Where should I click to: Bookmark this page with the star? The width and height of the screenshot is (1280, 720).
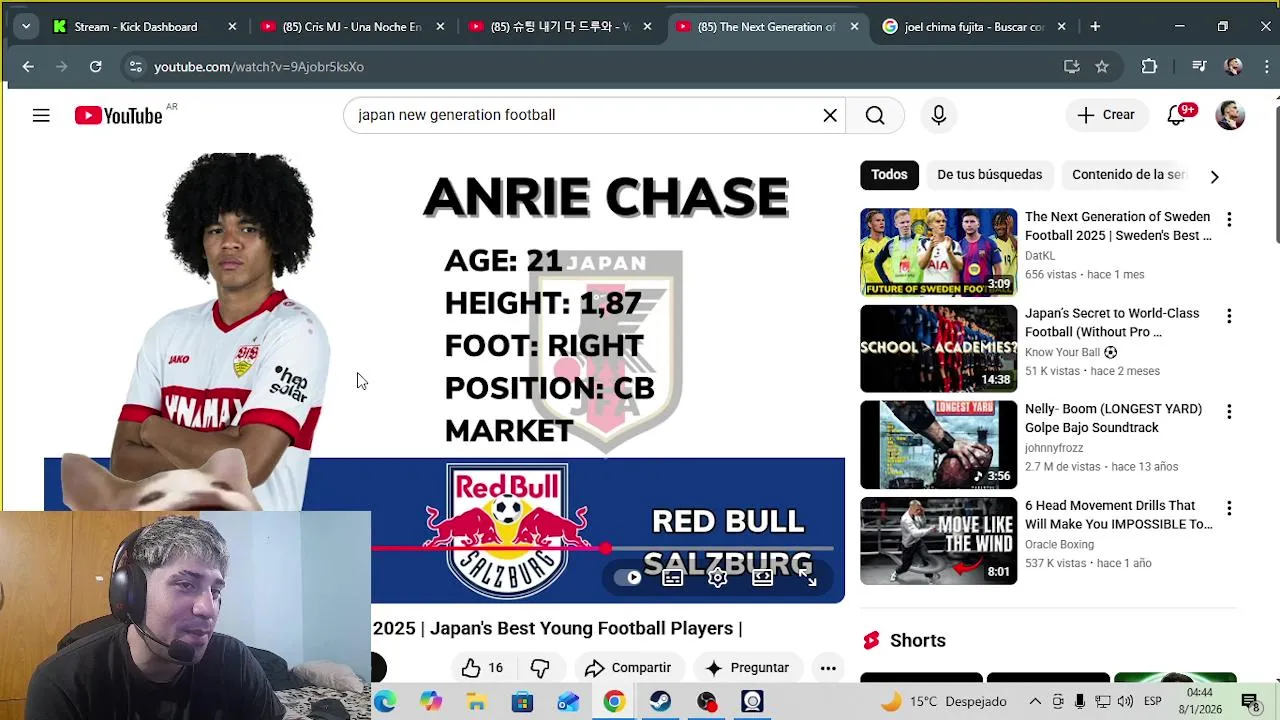[1102, 67]
